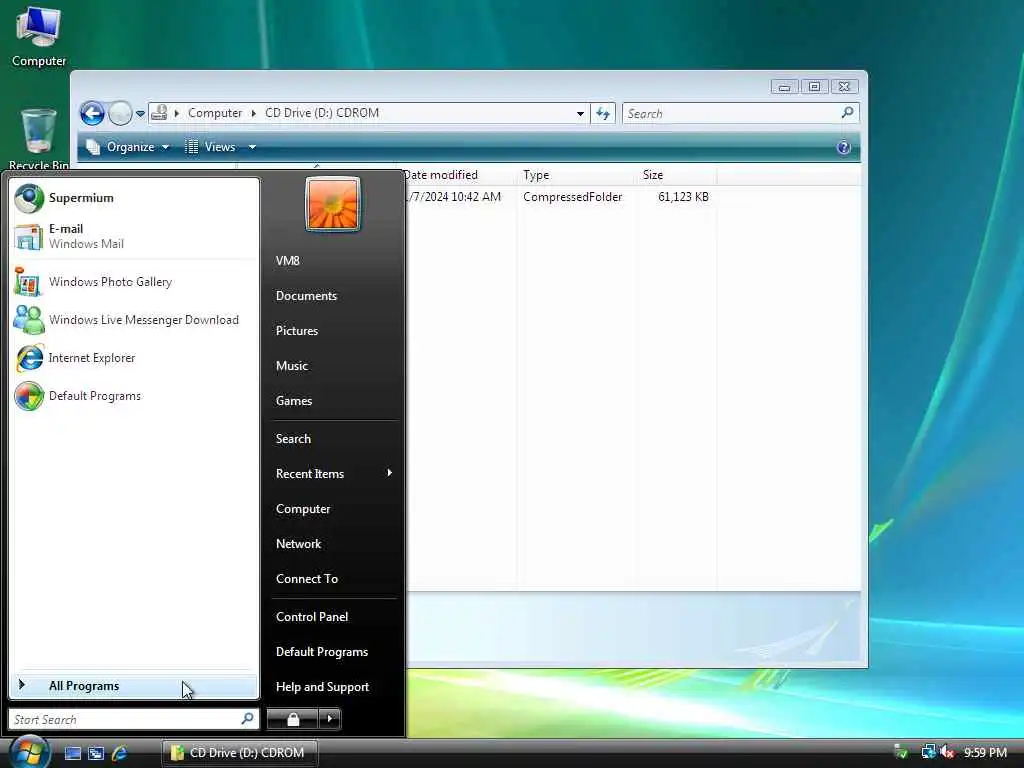Open Windows Live Messenger Download
The height and width of the screenshot is (768, 1024).
tap(135, 320)
